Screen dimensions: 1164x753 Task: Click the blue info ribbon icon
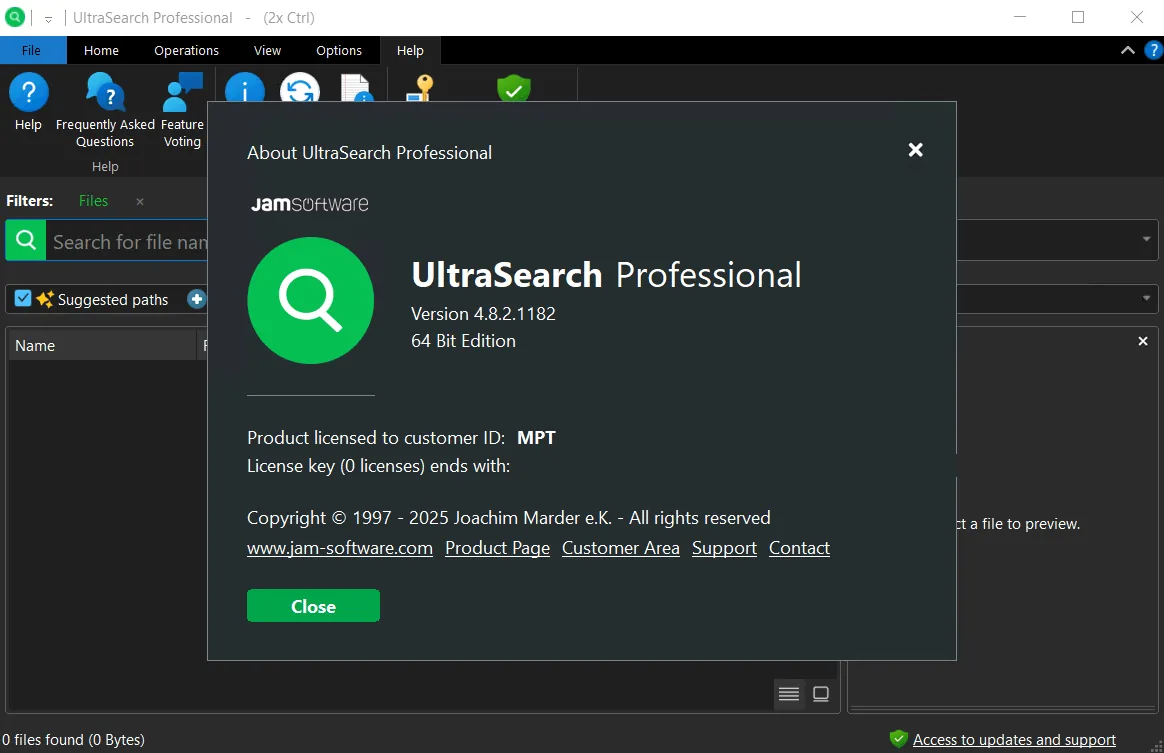click(x=244, y=88)
